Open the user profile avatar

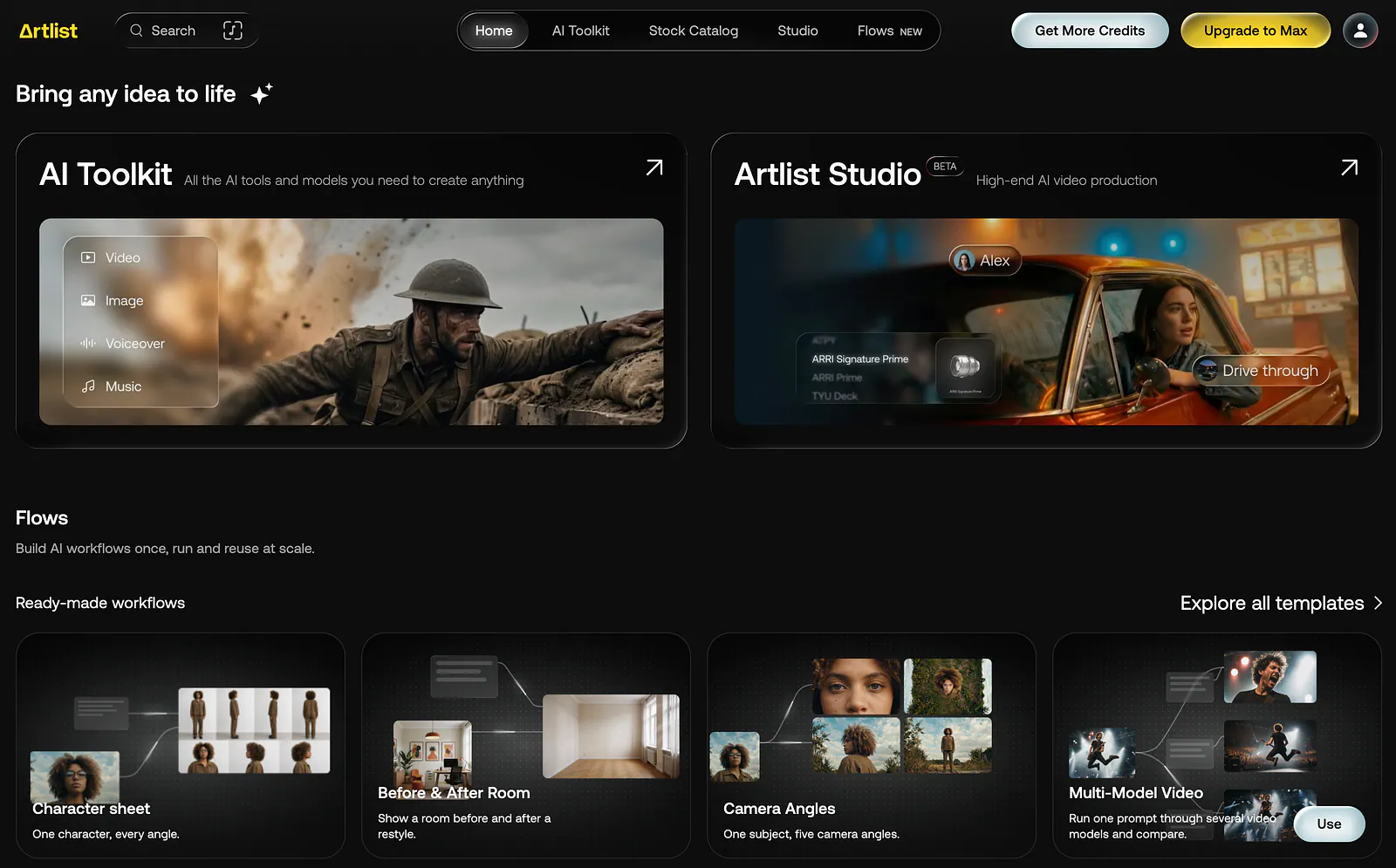pos(1360,31)
